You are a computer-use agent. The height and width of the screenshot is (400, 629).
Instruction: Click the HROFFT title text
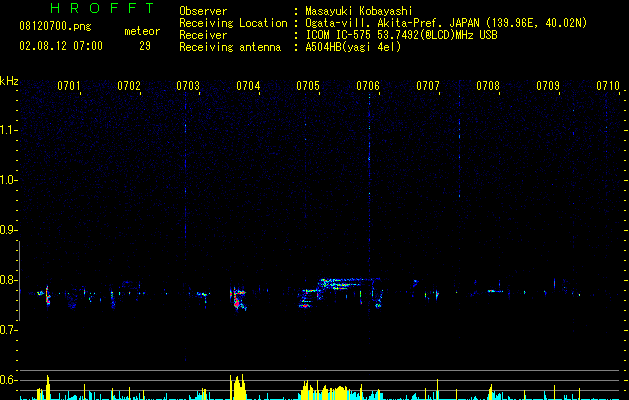tap(102, 8)
